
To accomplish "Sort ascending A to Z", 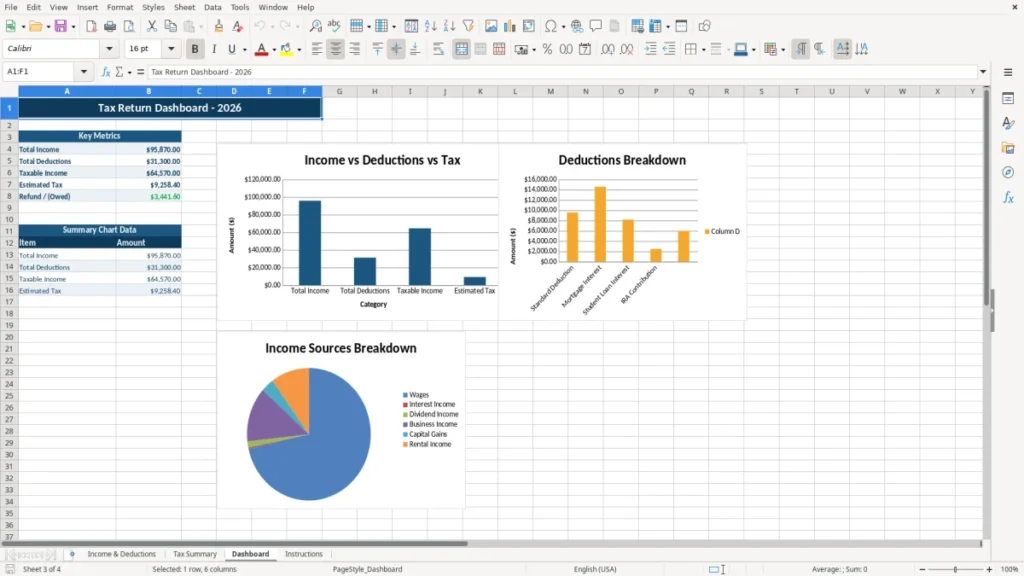I will click(430, 26).
